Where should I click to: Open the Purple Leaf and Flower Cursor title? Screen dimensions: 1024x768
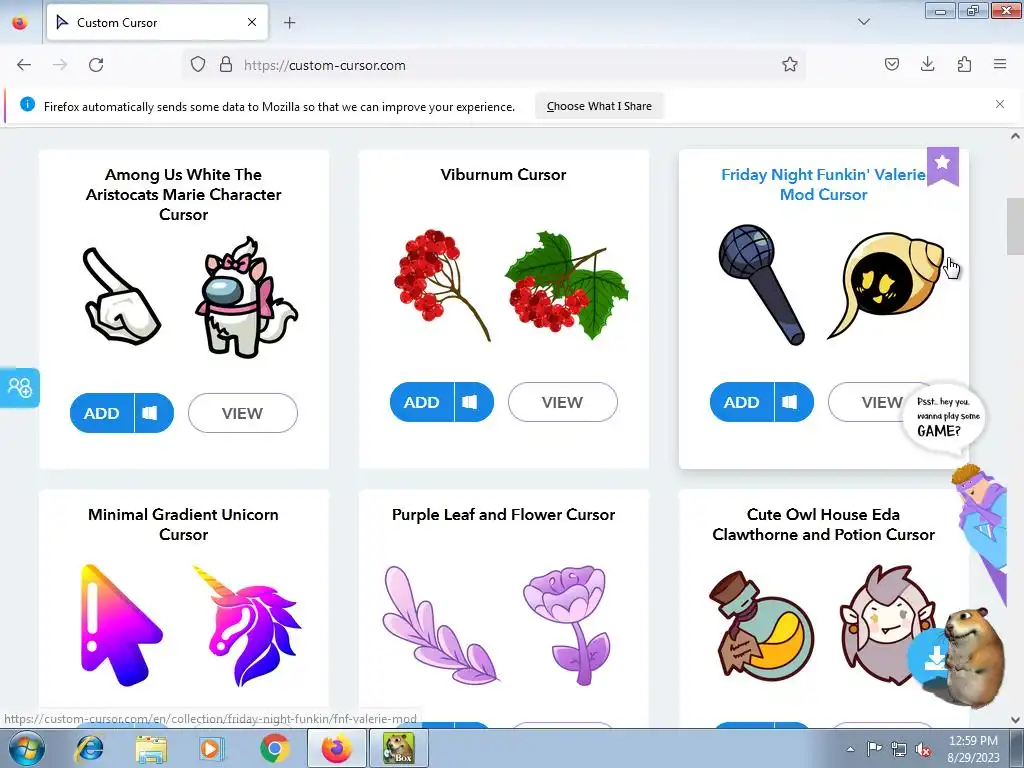pyautogui.click(x=503, y=515)
